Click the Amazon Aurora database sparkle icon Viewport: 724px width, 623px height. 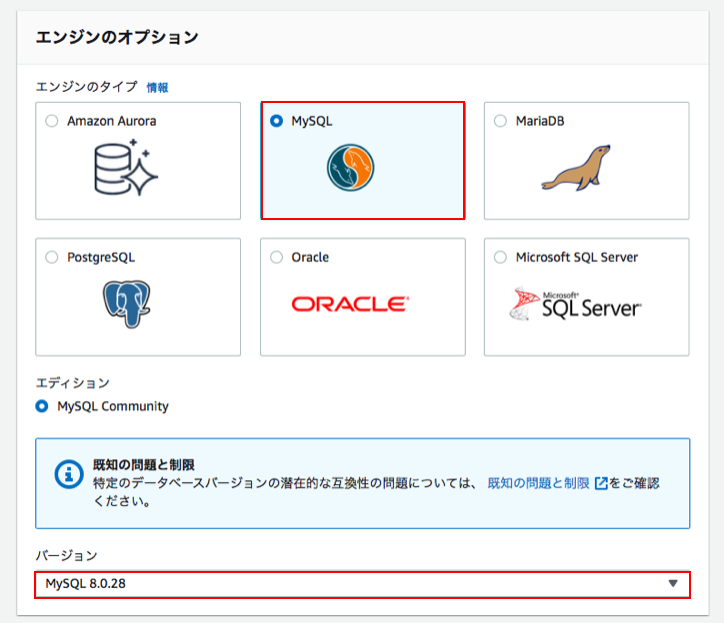pyautogui.click(x=126, y=168)
